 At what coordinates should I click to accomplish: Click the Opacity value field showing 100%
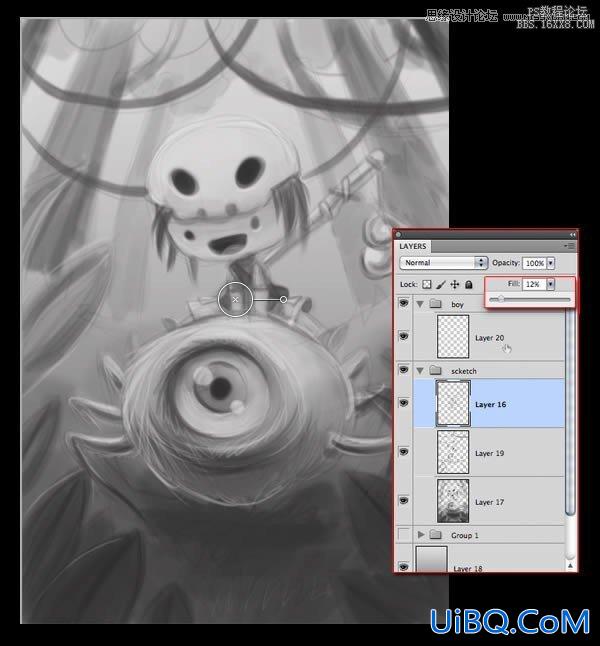(x=534, y=263)
